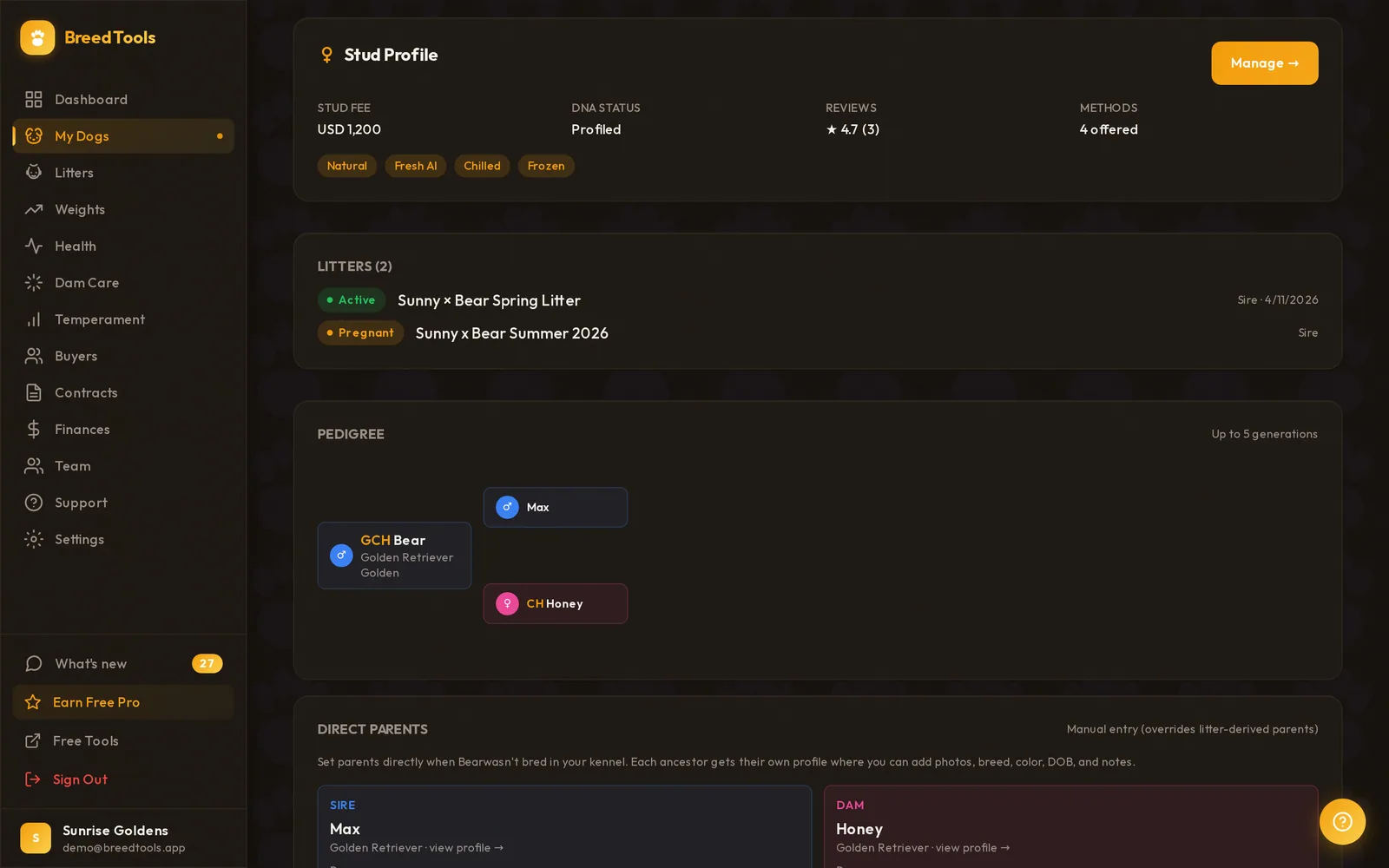The height and width of the screenshot is (868, 1389).
Task: Click the Free Tools external link icon
Action: 33,740
